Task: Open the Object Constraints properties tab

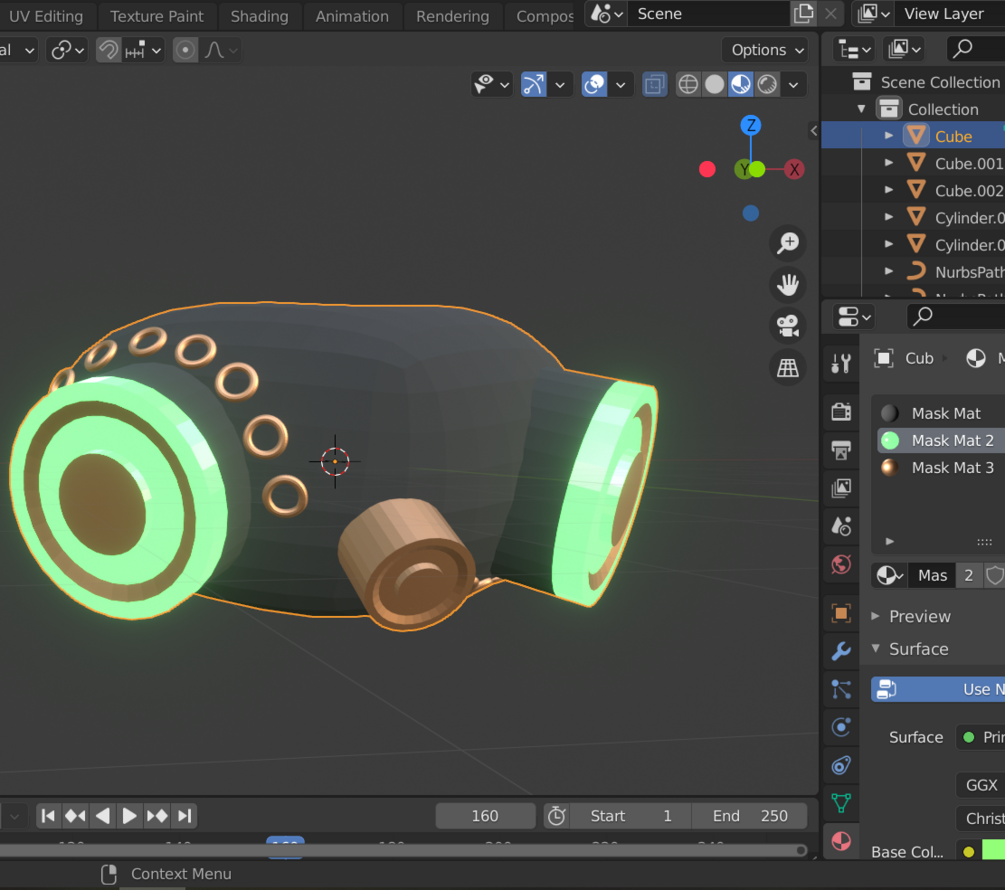Action: point(841,765)
